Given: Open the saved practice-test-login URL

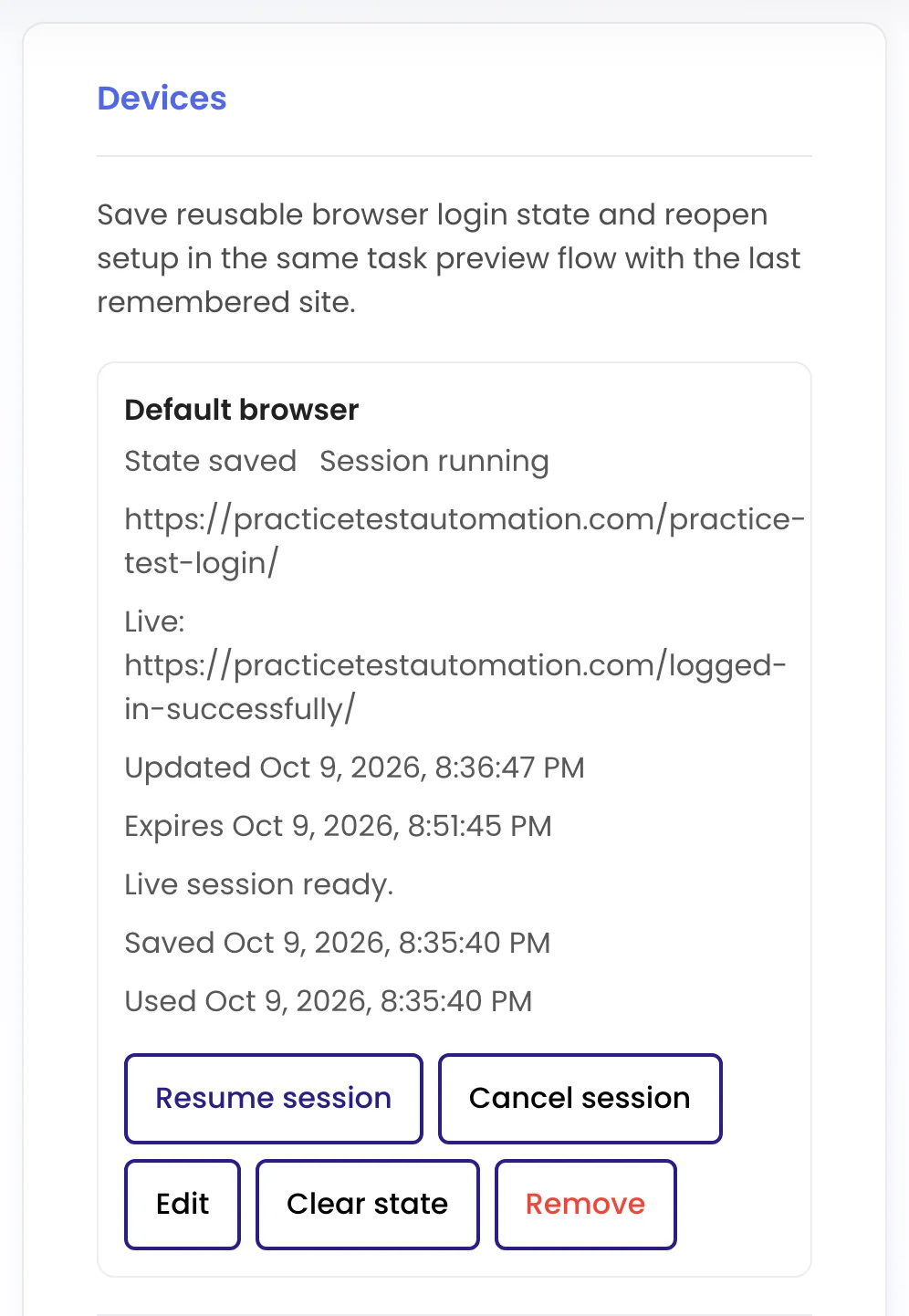Looking at the screenshot, I should click(x=465, y=541).
